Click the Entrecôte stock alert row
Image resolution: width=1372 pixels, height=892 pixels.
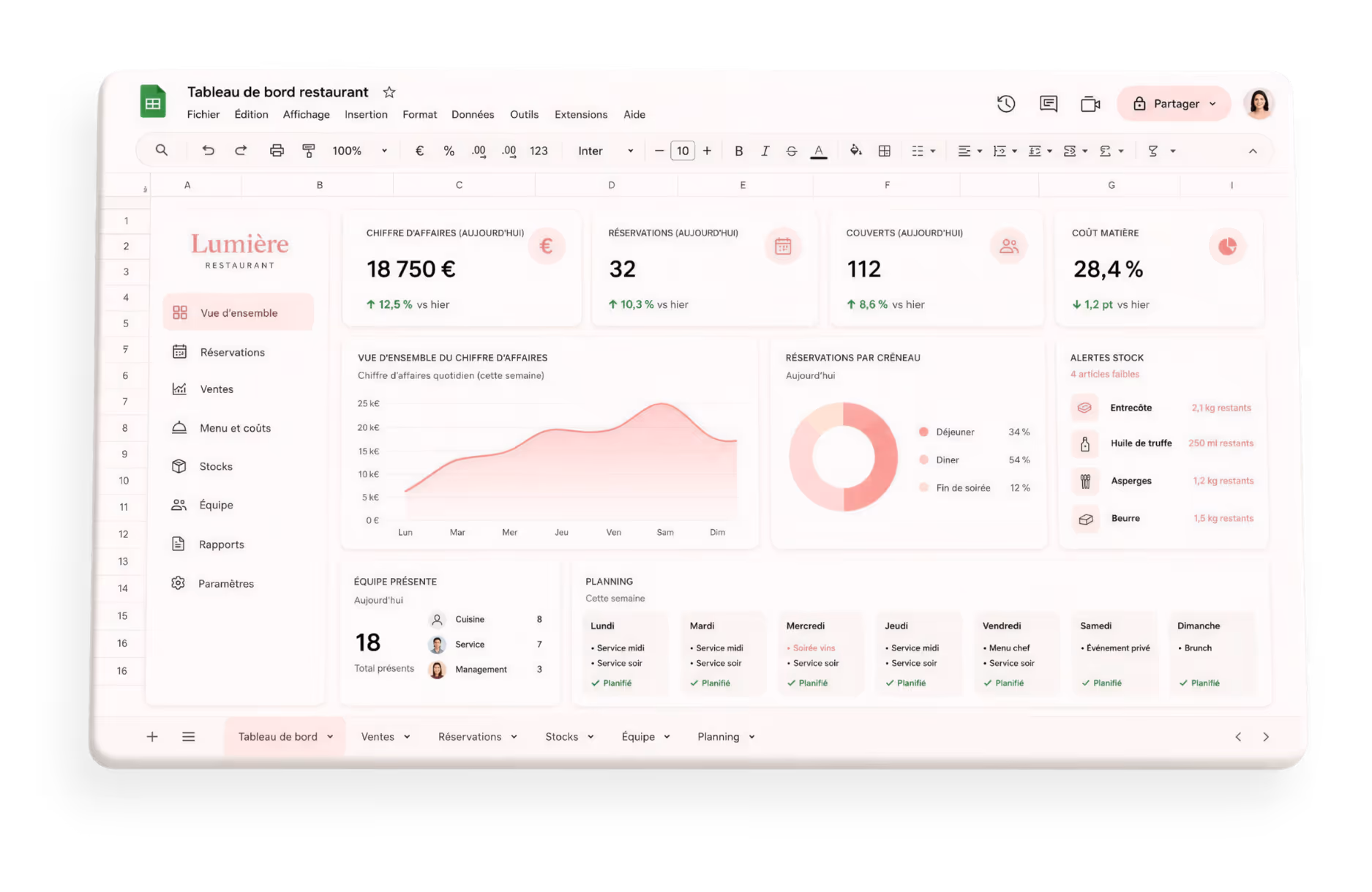tap(1163, 408)
